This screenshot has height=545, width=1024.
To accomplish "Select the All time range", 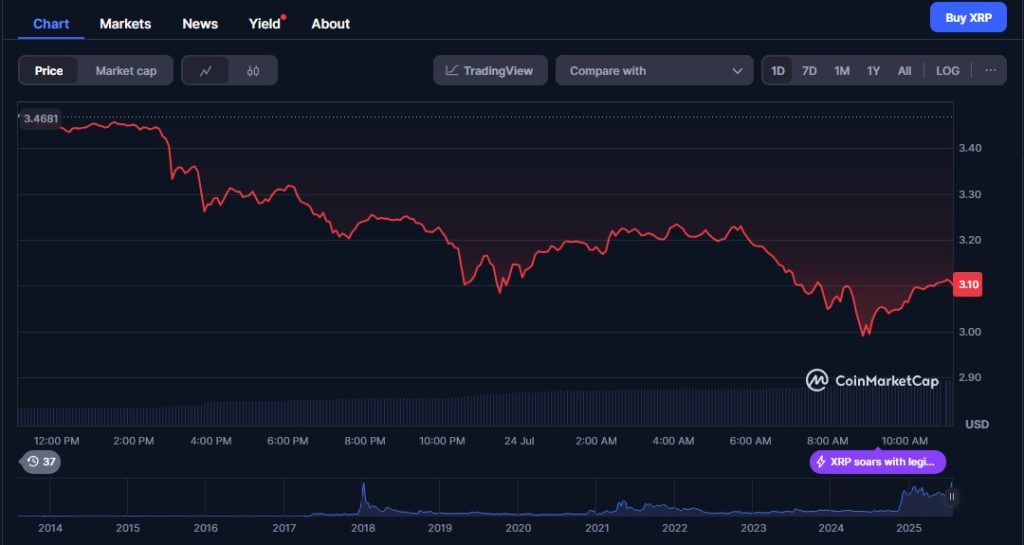I will click(x=904, y=70).
